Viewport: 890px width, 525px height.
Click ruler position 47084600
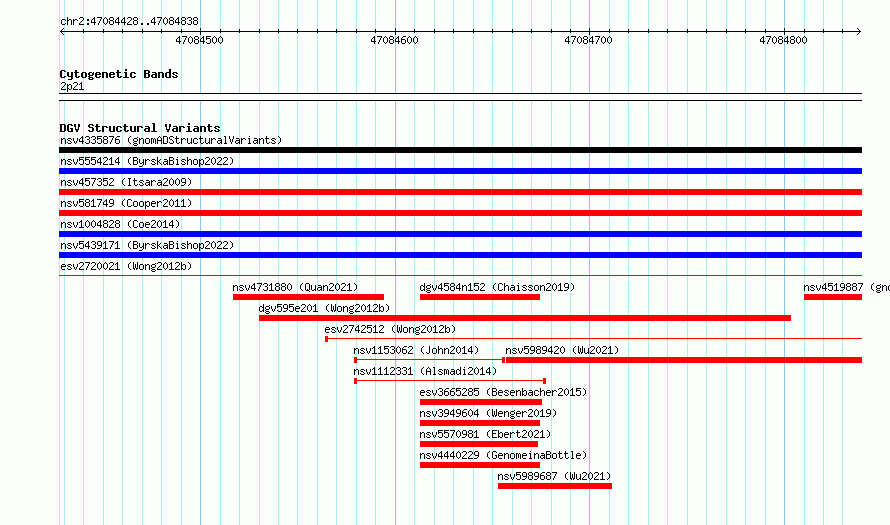(x=394, y=40)
